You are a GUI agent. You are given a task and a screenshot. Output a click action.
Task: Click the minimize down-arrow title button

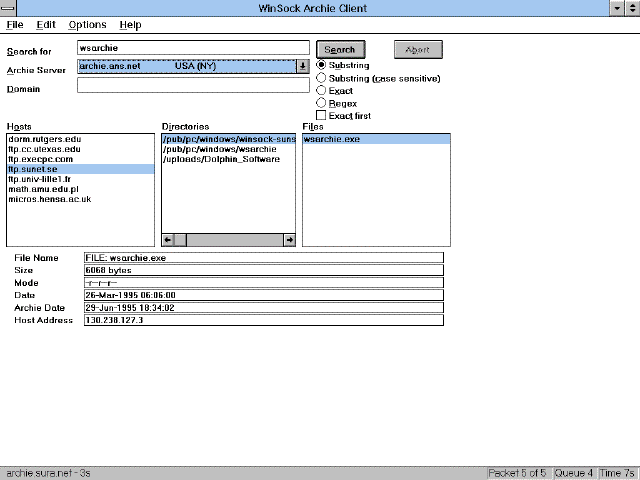click(617, 8)
